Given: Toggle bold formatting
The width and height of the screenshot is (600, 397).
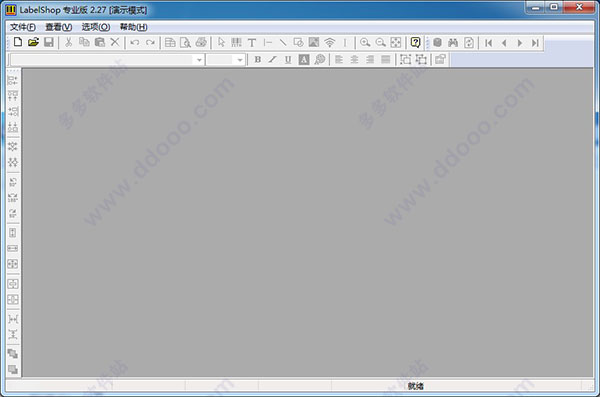Looking at the screenshot, I should (x=258, y=59).
